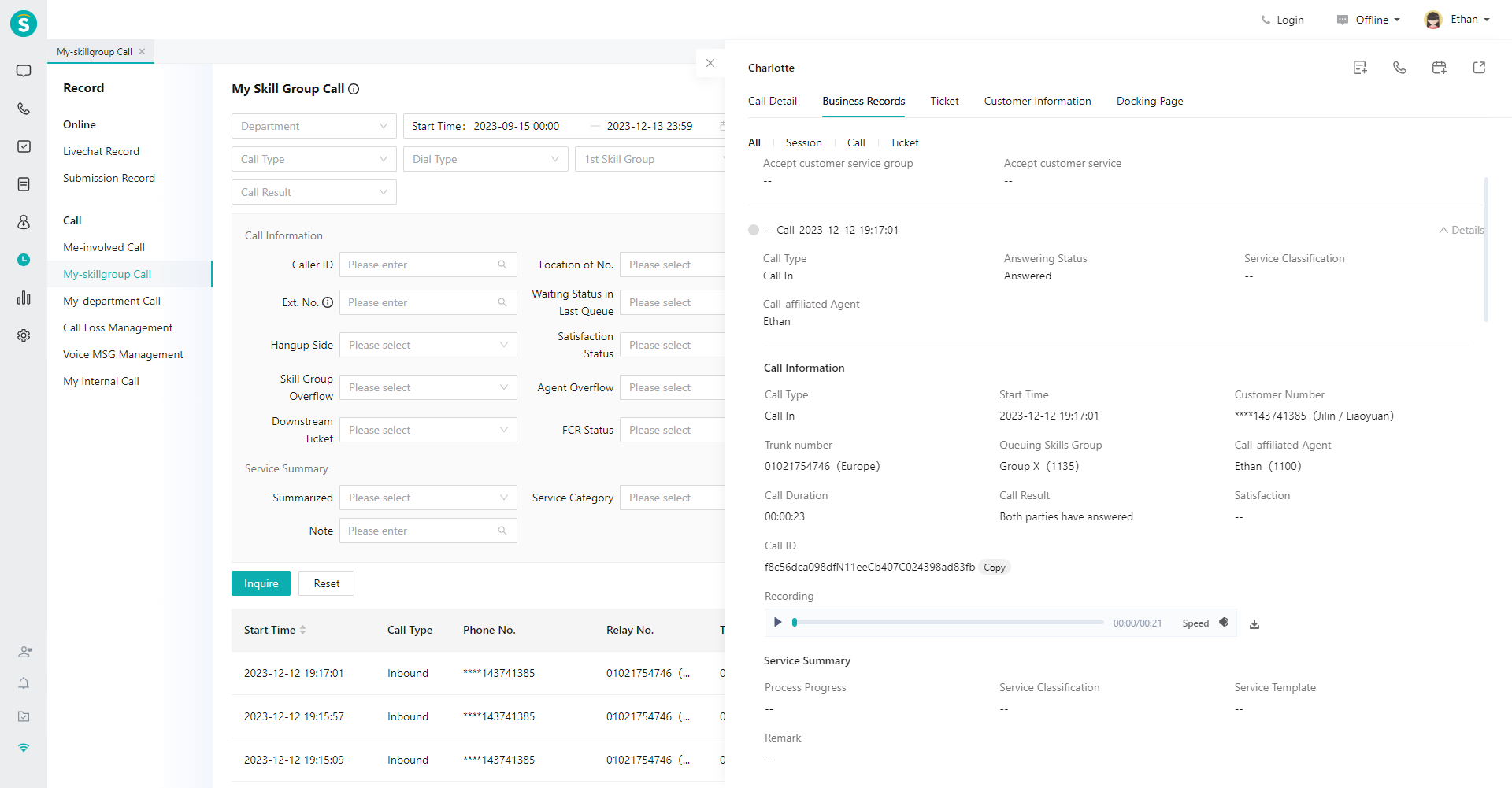This screenshot has width=1512, height=788.
Task: Open Livechat Record
Action: coord(101,151)
